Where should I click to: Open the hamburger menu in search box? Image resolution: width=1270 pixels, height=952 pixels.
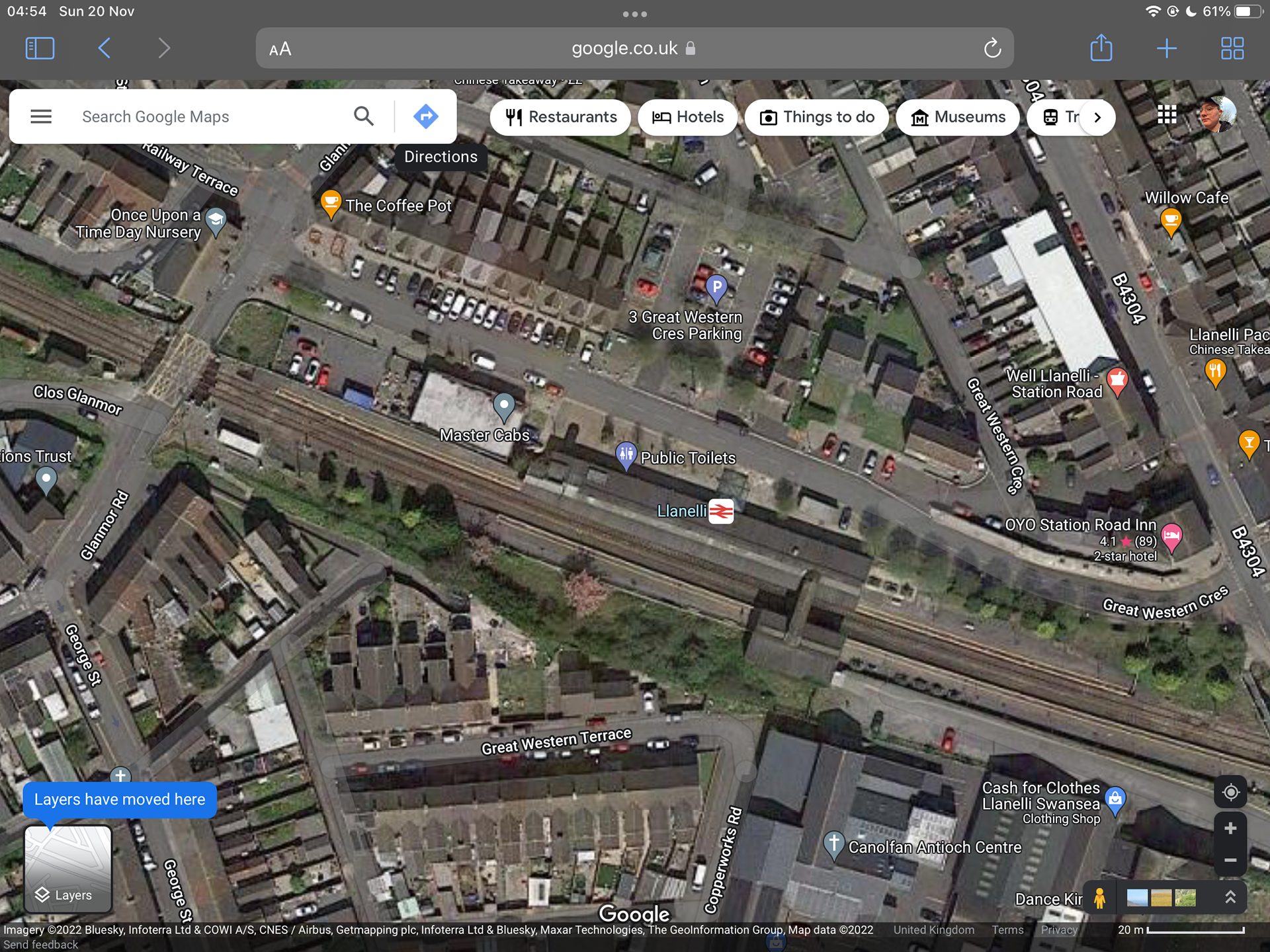click(41, 116)
